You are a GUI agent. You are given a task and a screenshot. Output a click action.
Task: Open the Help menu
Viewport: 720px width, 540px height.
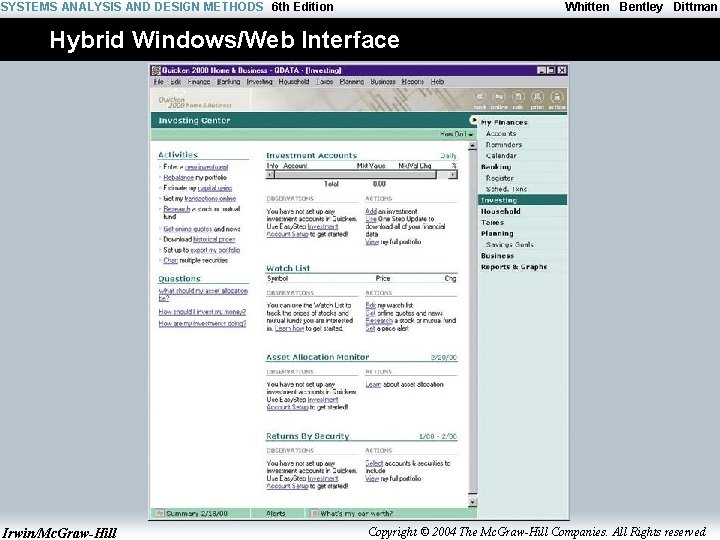(x=437, y=82)
